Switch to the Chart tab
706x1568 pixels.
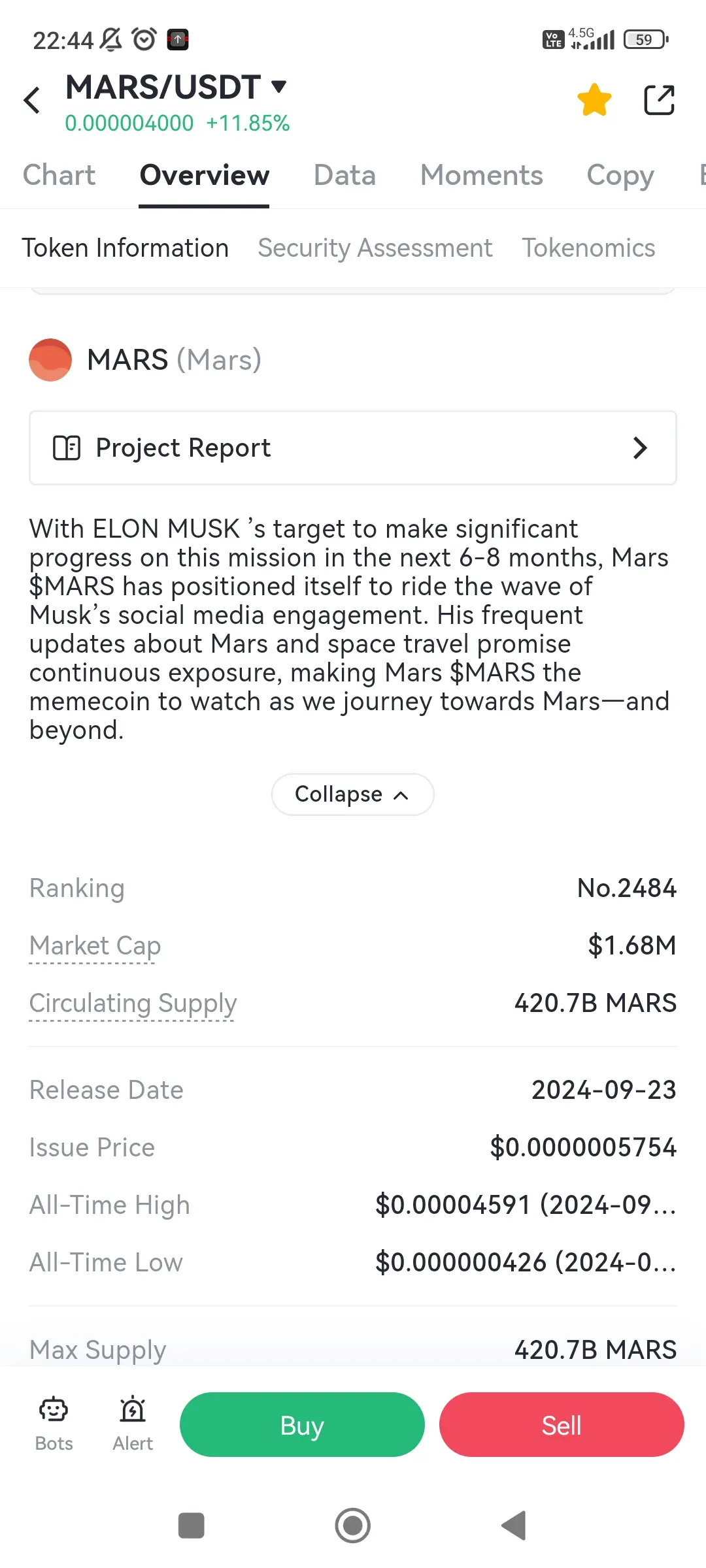[x=59, y=175]
